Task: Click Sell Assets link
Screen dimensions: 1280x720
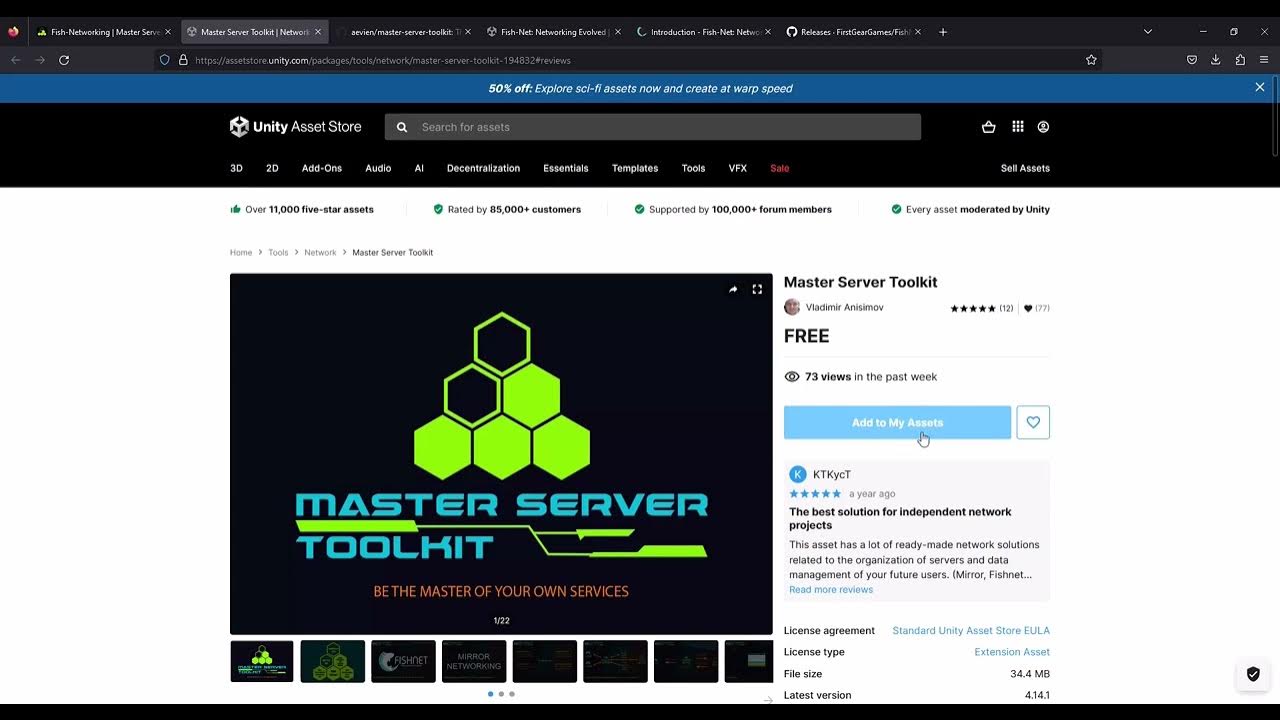Action: [x=1025, y=168]
